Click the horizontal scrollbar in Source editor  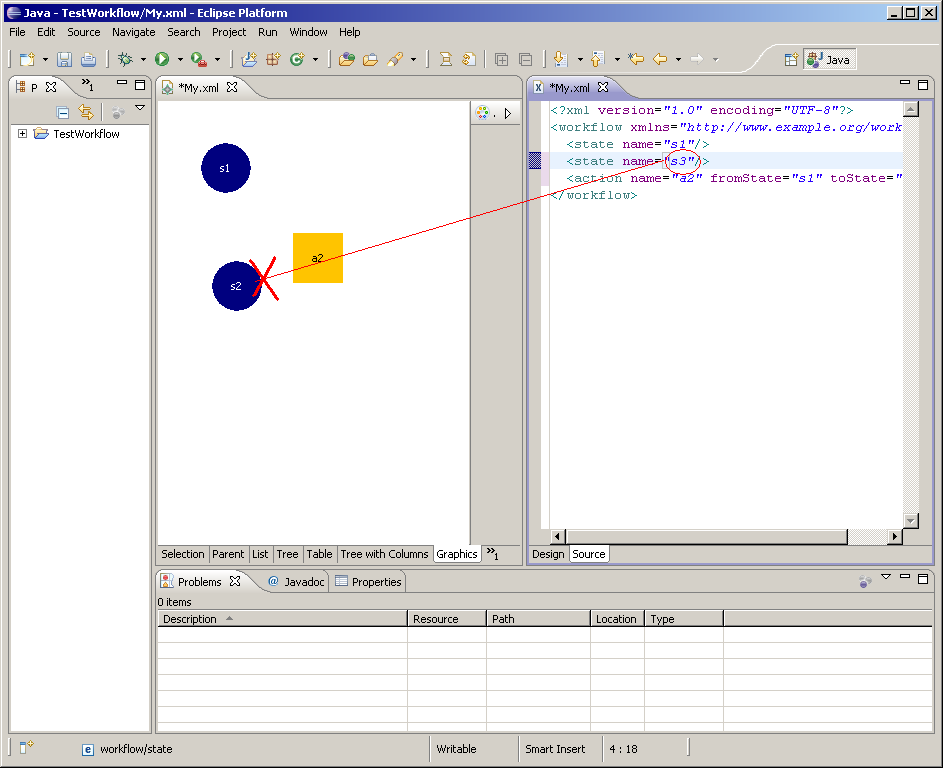point(705,537)
